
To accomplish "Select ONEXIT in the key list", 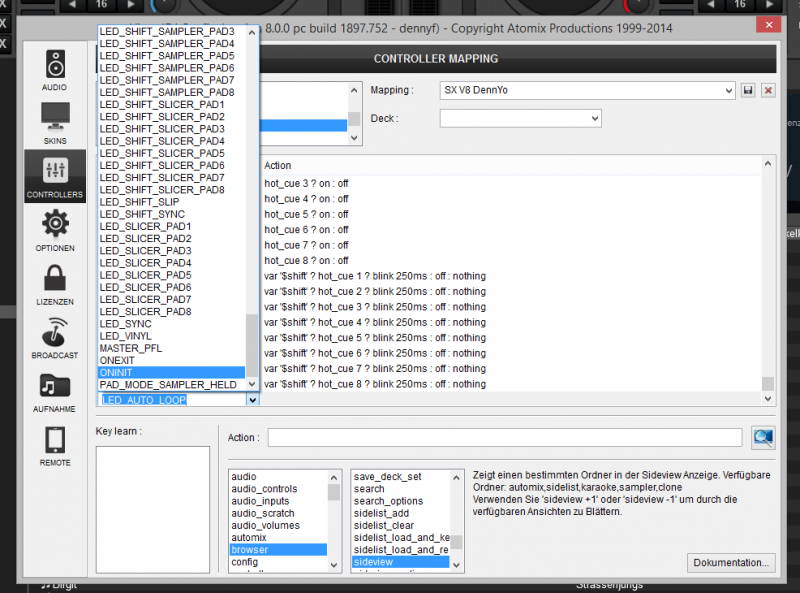I will [171, 360].
